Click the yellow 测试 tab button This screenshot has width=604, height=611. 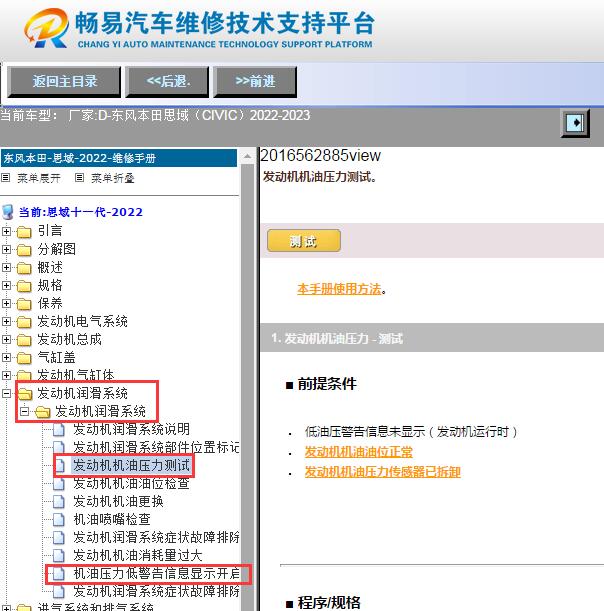pyautogui.click(x=304, y=241)
